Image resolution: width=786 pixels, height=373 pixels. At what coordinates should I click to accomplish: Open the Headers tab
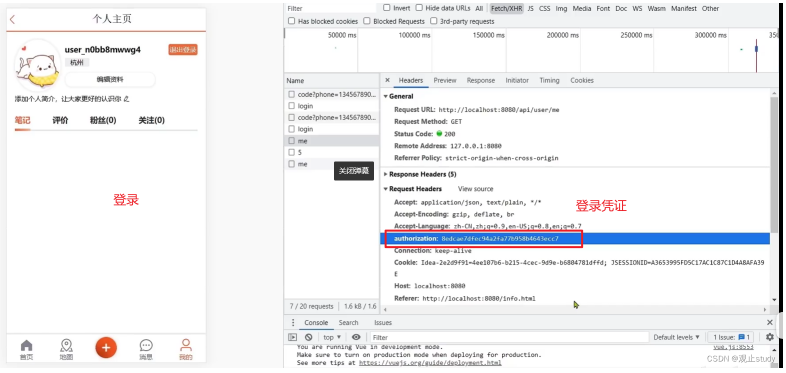[x=411, y=80]
